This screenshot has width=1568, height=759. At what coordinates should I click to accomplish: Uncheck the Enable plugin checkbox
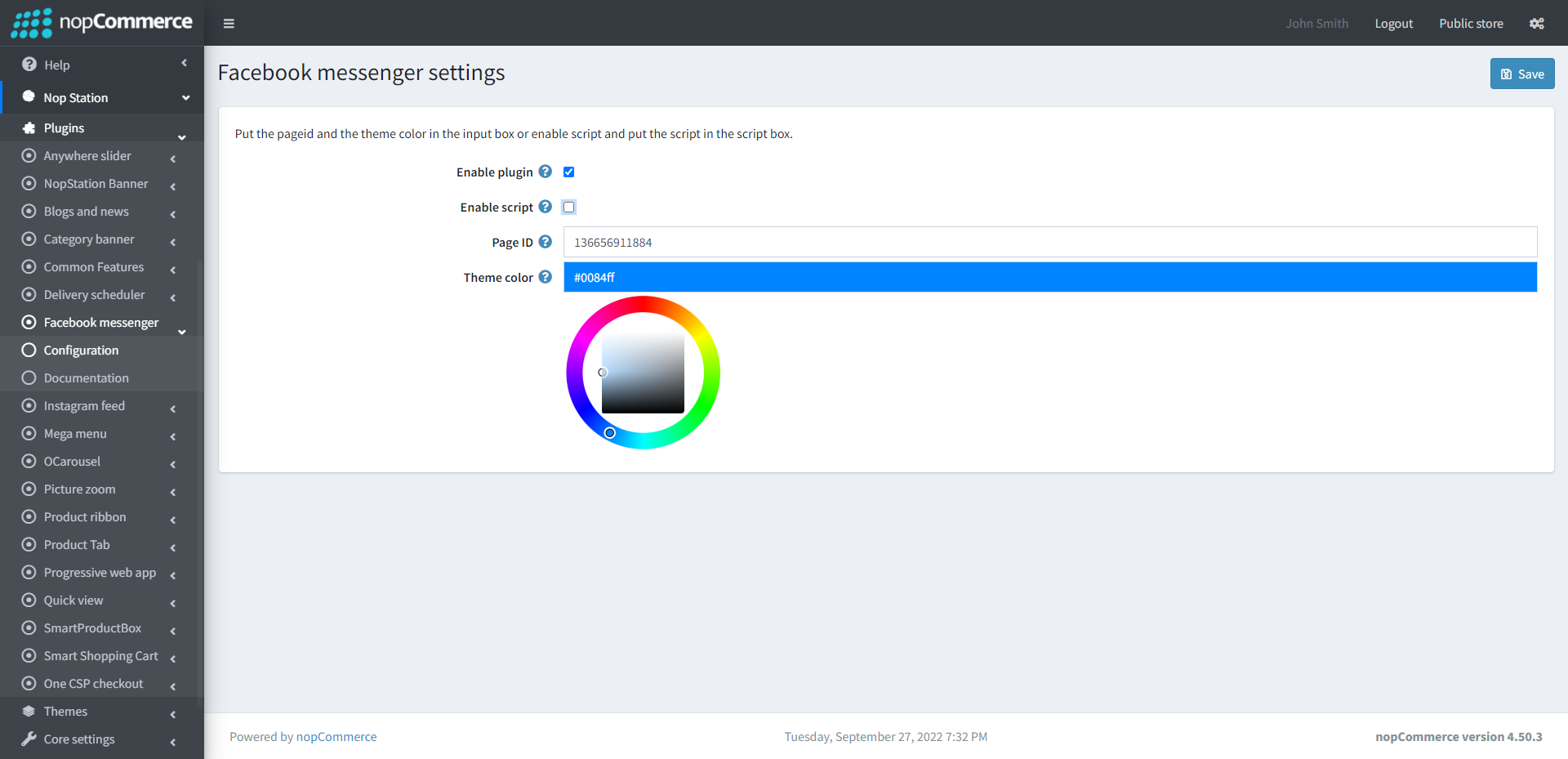pos(569,172)
